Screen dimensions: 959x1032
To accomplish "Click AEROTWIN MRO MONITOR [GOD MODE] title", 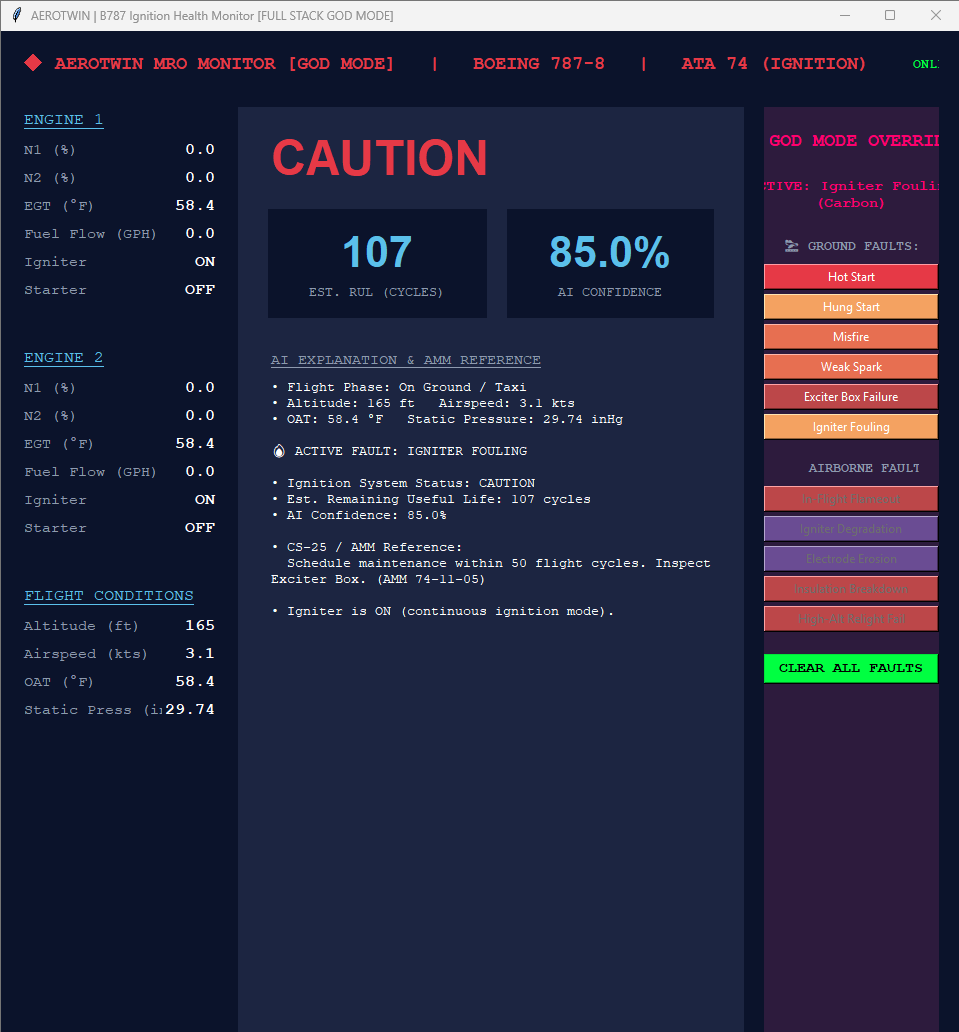I will pos(224,64).
